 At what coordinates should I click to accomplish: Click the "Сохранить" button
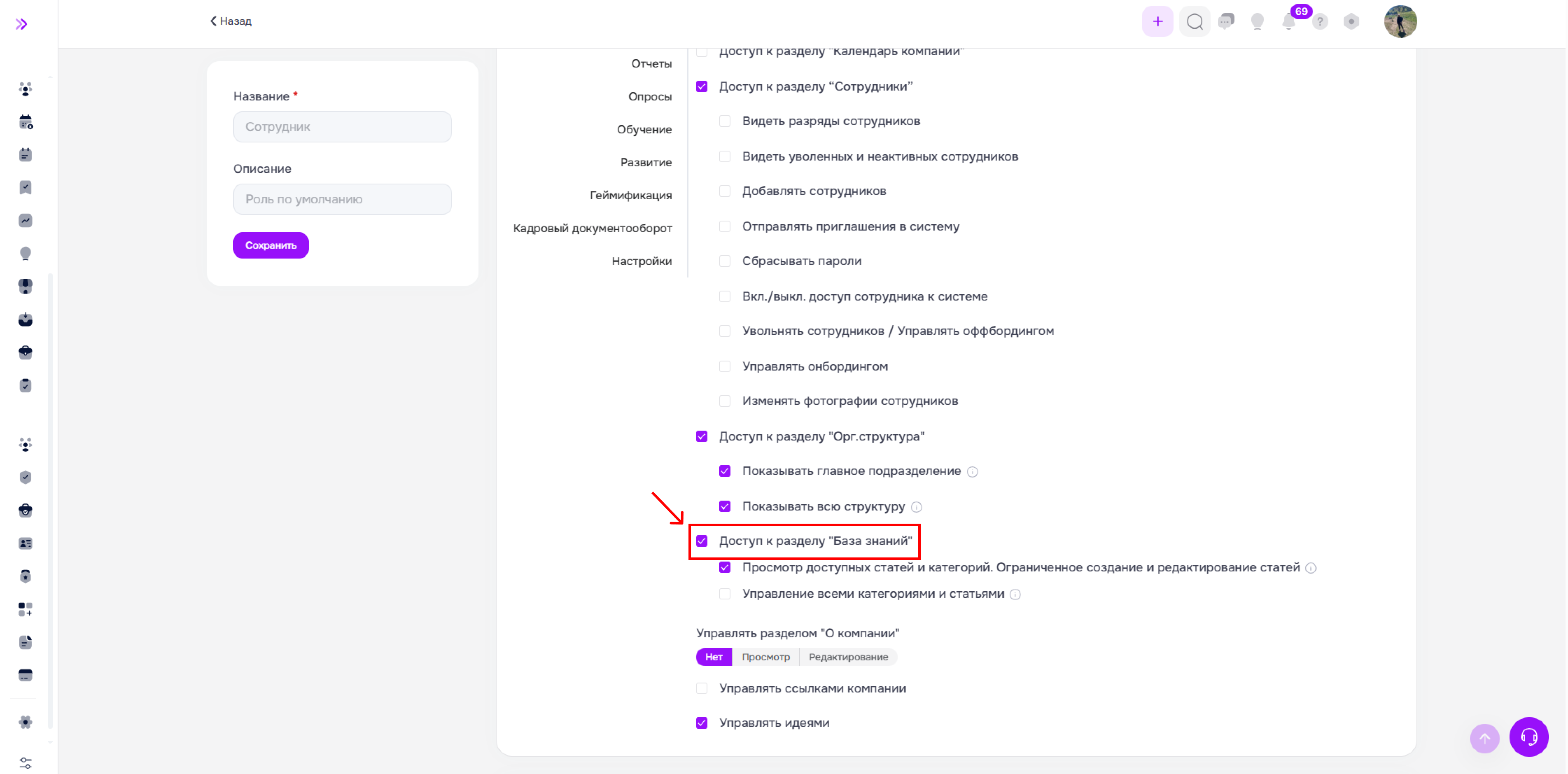point(270,245)
